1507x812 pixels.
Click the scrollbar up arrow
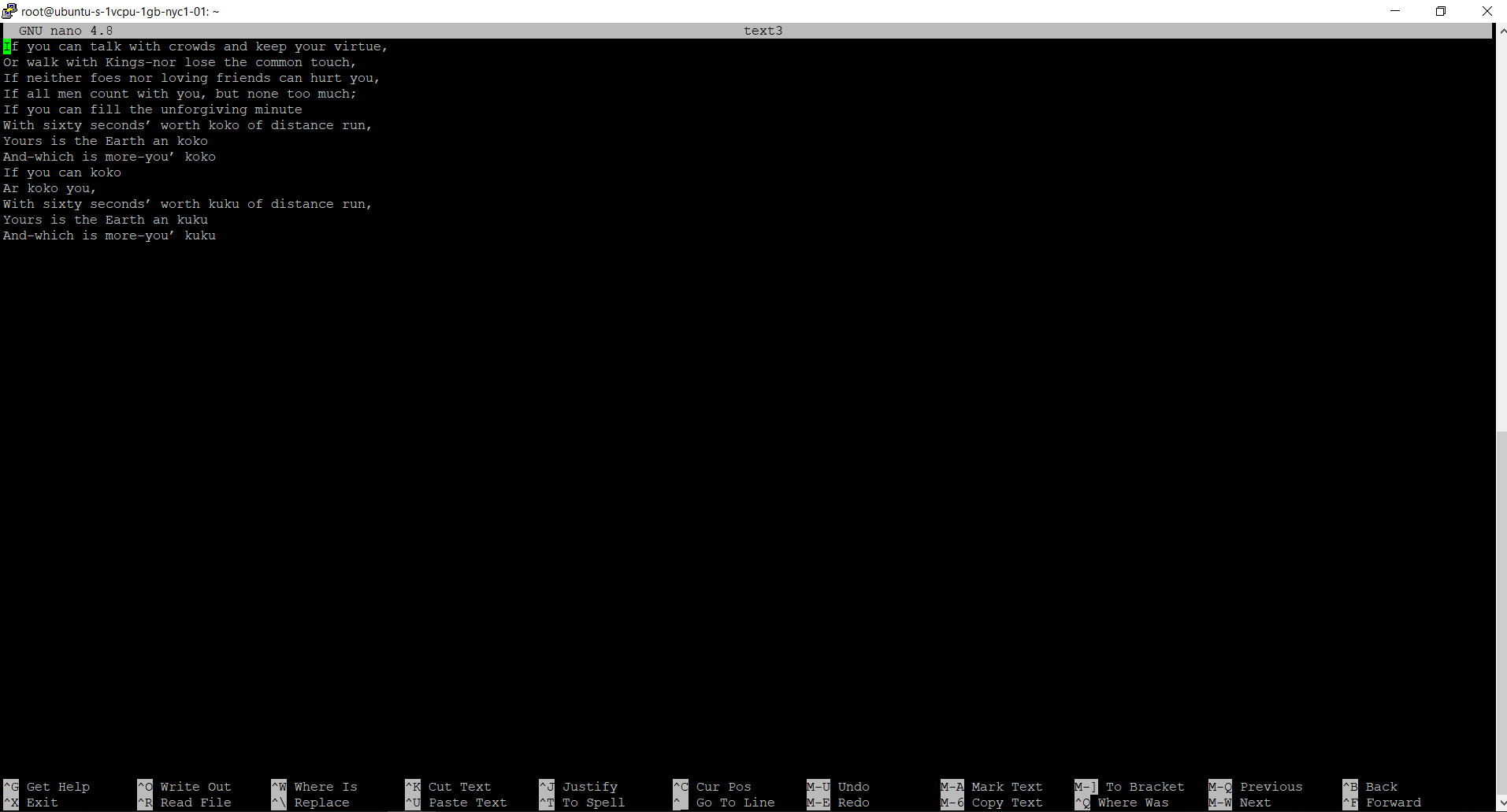pos(1501,31)
